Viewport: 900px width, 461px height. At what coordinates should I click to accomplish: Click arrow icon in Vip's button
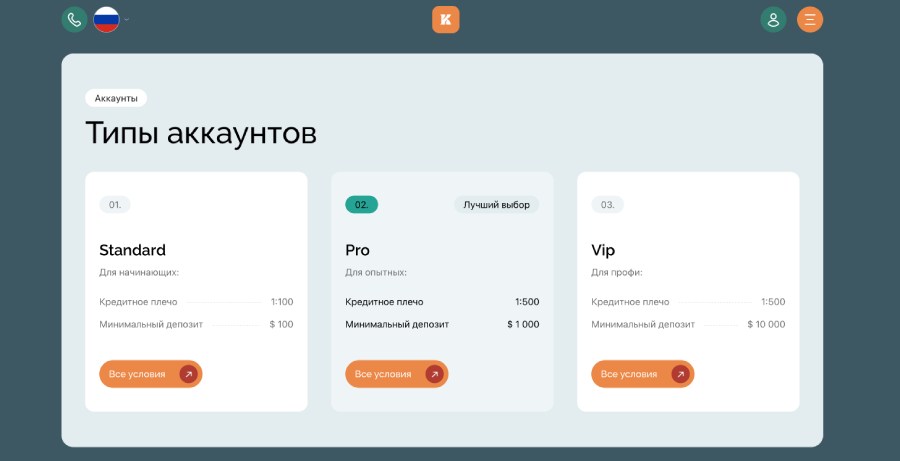click(681, 374)
